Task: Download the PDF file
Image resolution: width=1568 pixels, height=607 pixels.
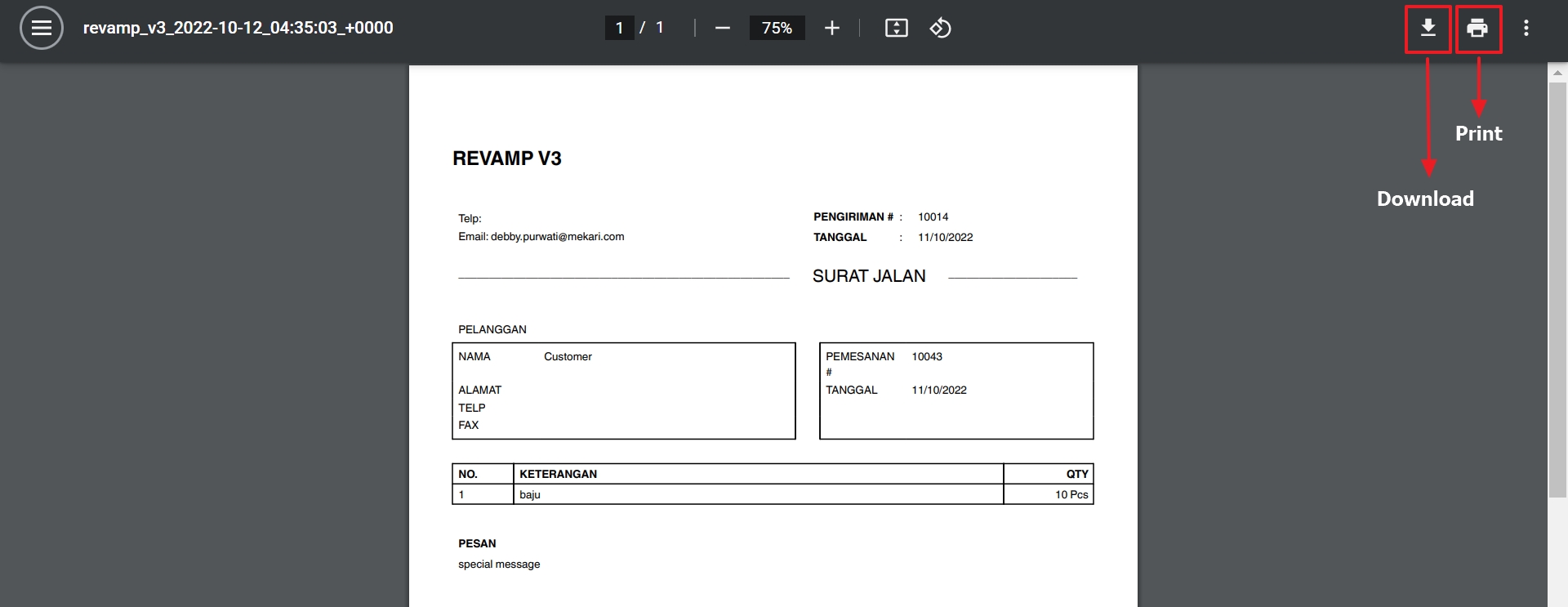Action: (x=1428, y=29)
